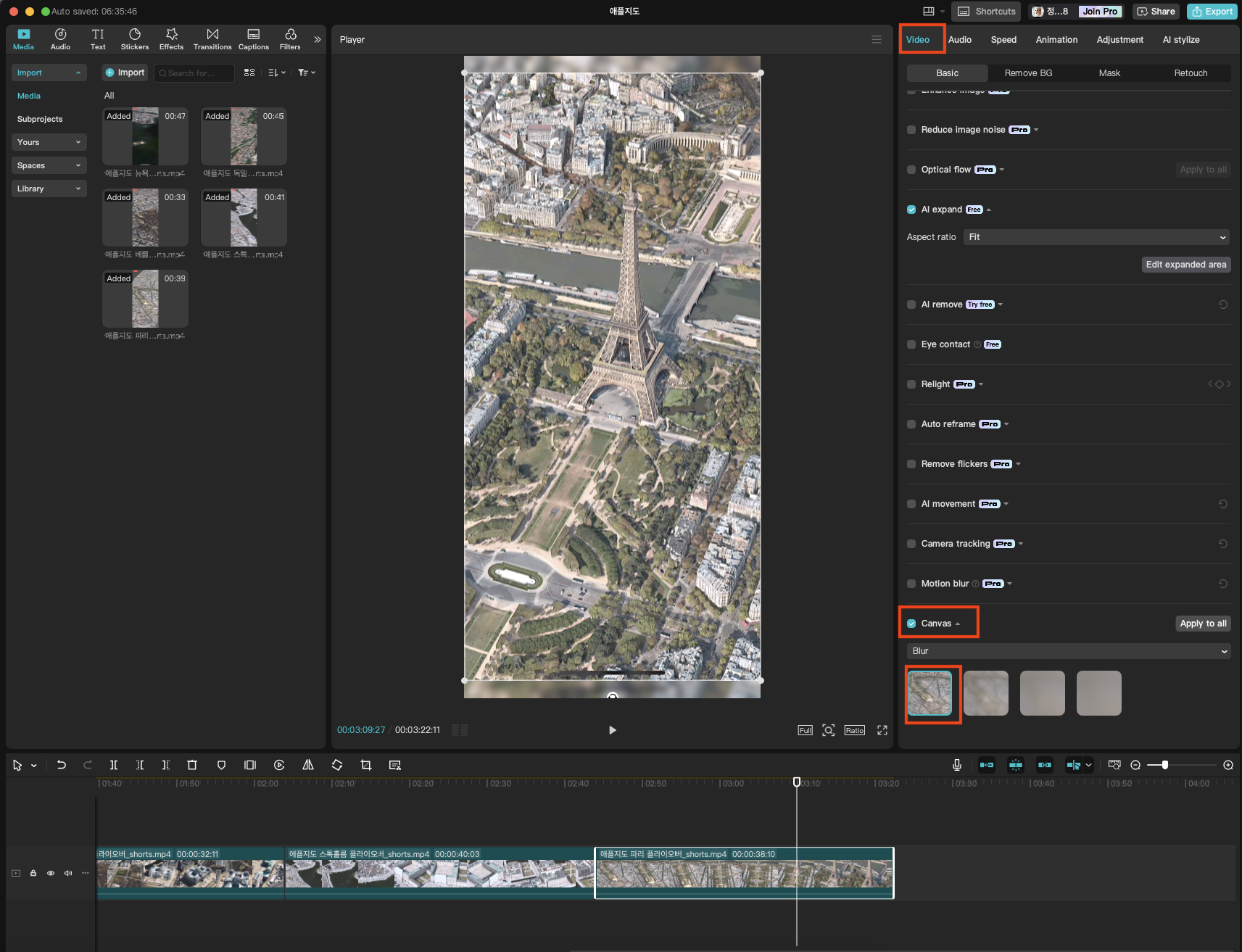Screen dimensions: 1242x952
Task: Click the Mirror flip icon
Action: (x=308, y=765)
